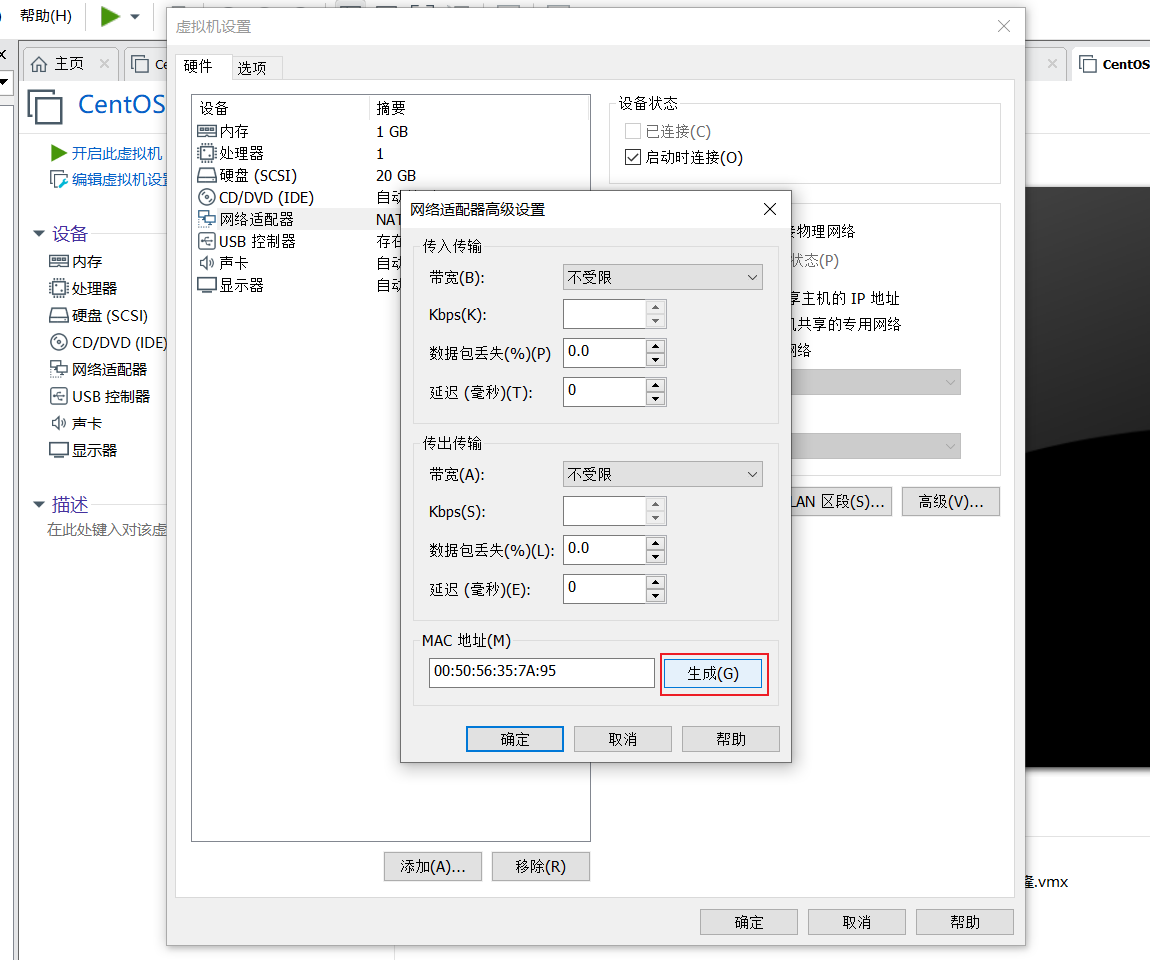Close the 虚拟机设置 window
The height and width of the screenshot is (960, 1150).
(1004, 26)
